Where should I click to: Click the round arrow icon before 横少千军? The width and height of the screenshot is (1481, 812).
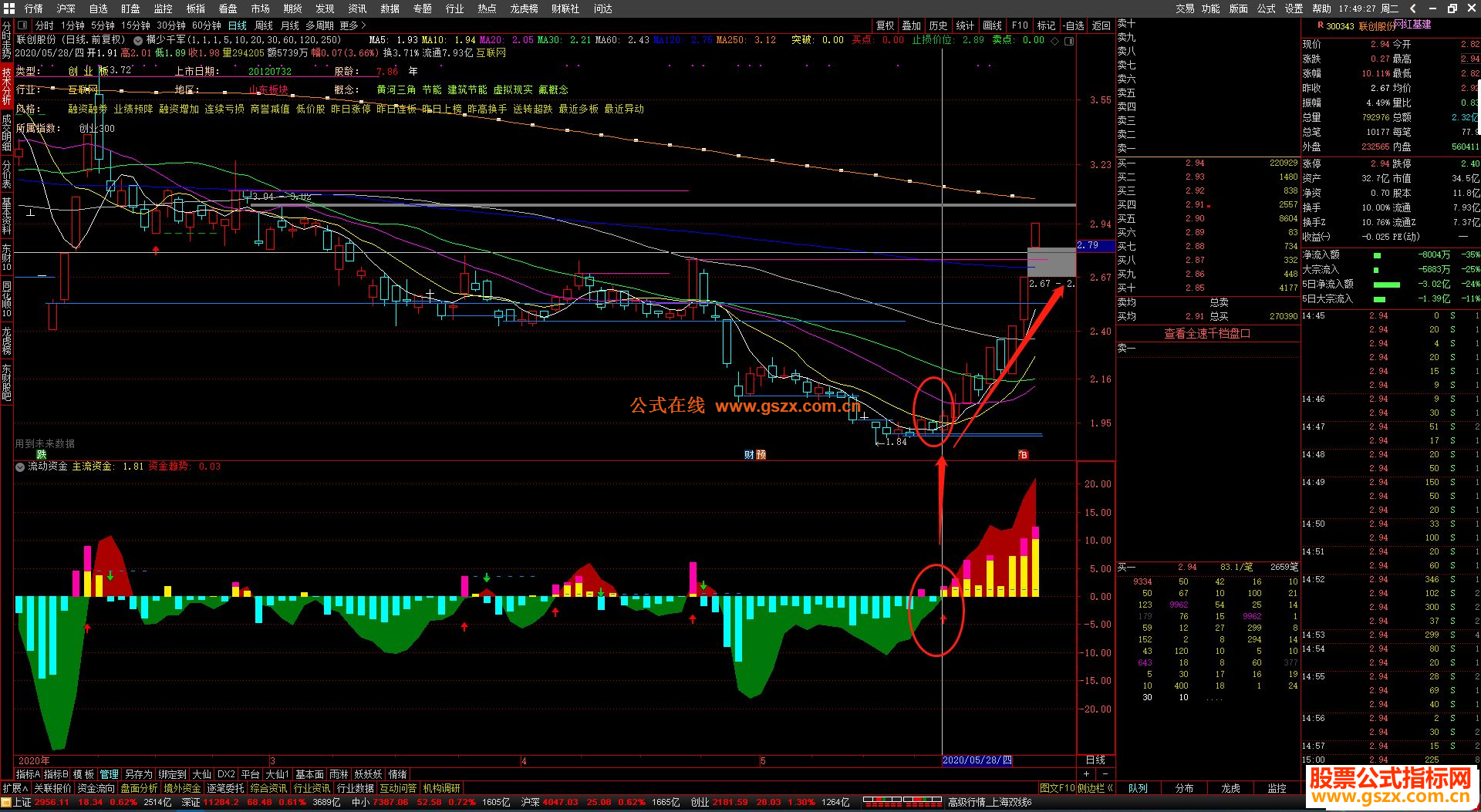(138, 40)
